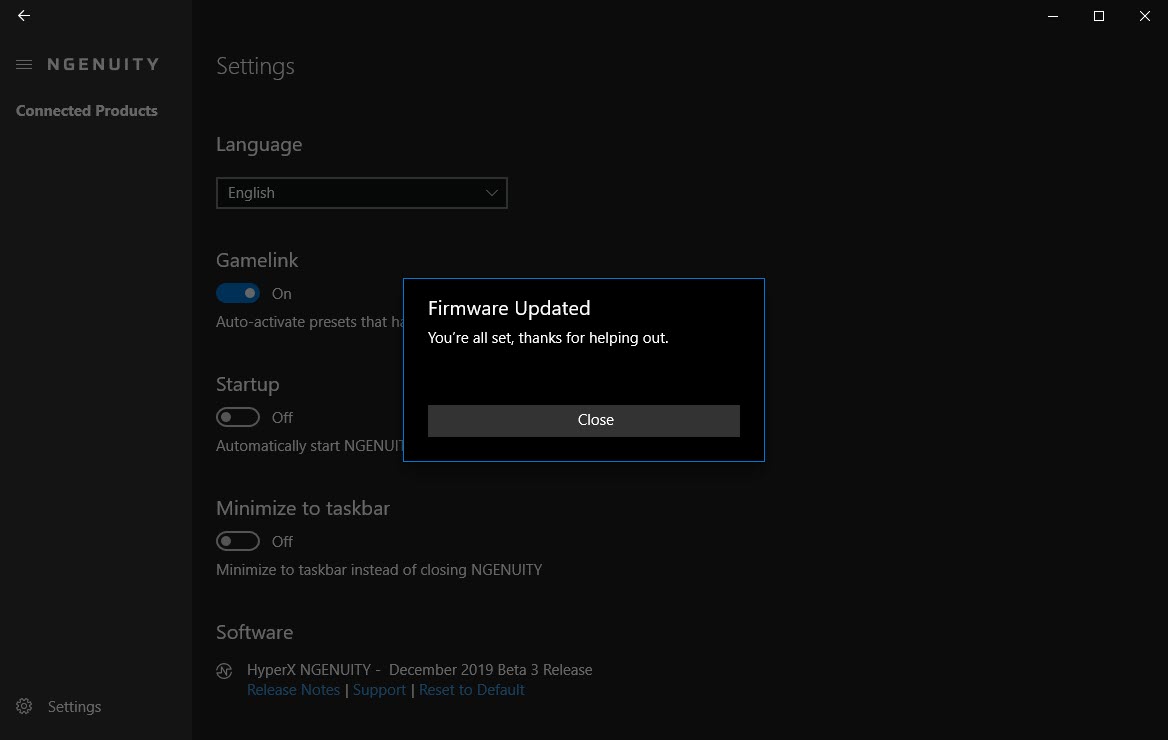
Task: Close the Firmware Updated dialog
Action: (583, 420)
